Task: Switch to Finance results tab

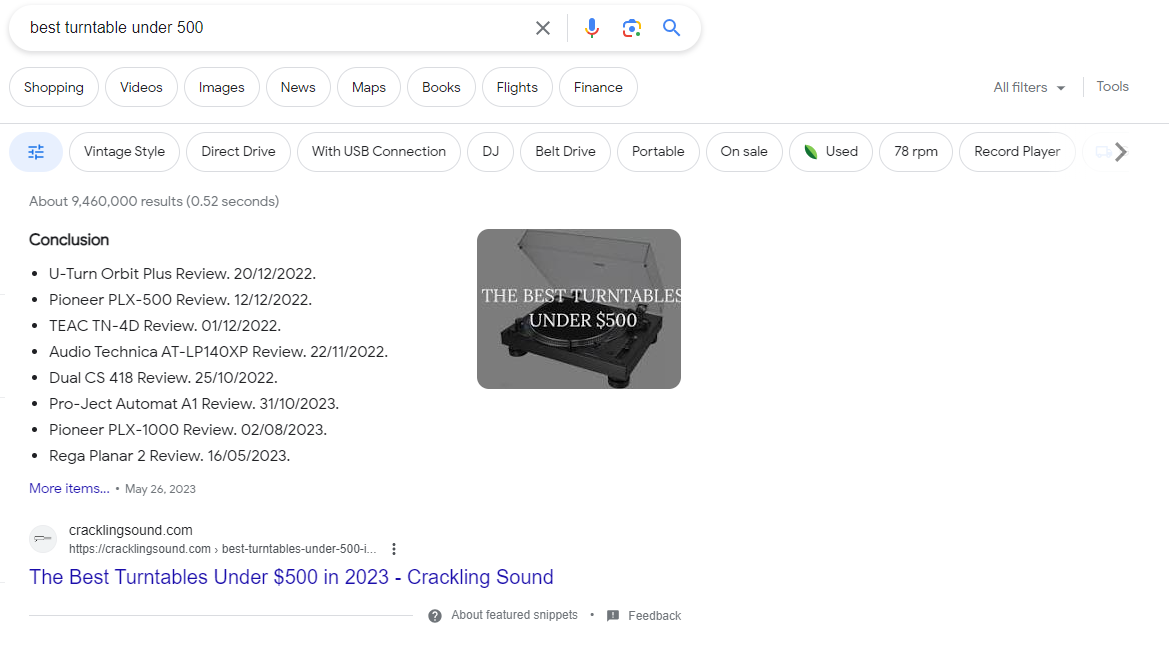Action: pyautogui.click(x=598, y=87)
